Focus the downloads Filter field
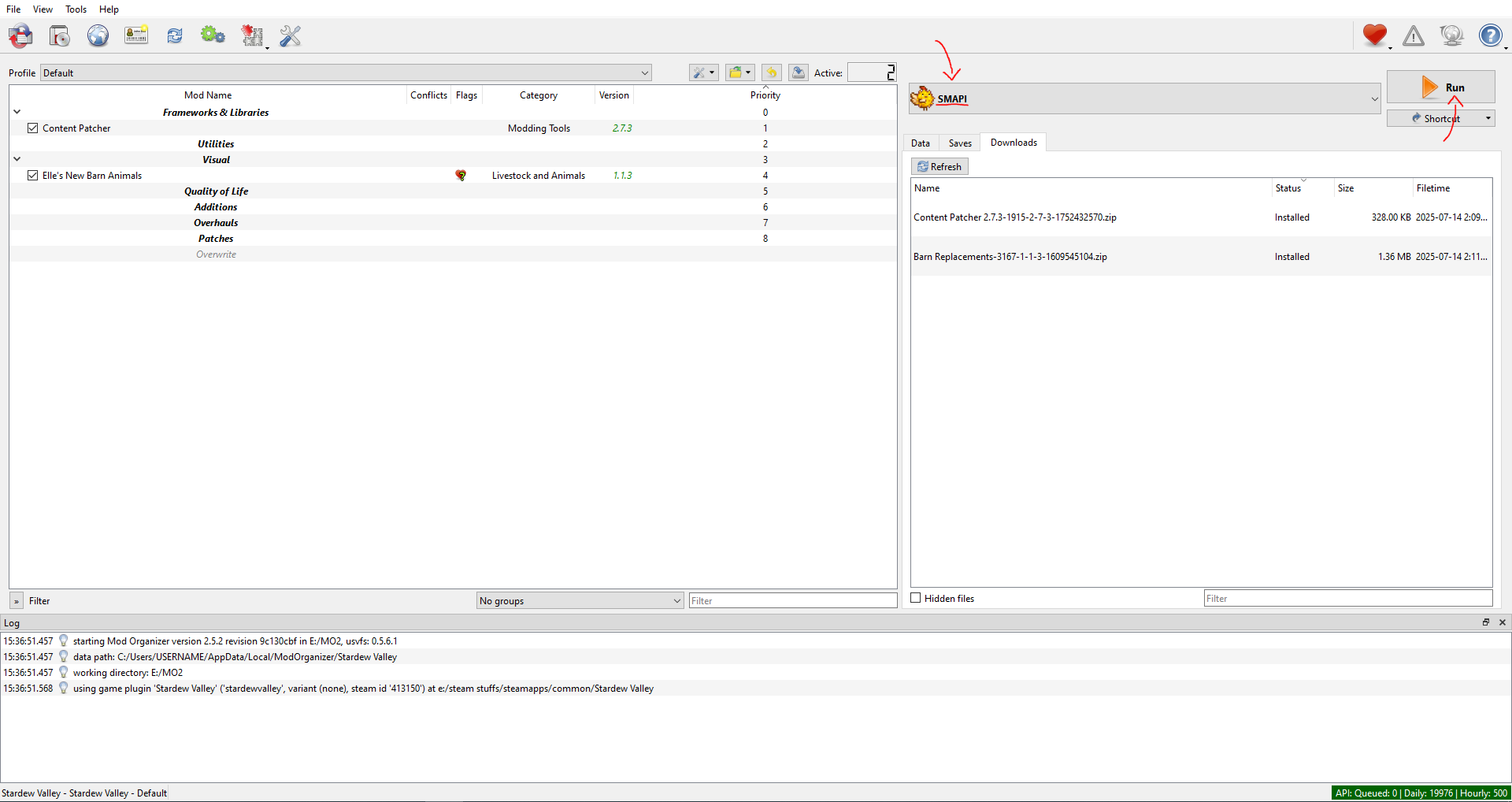This screenshot has width=1512, height=802. pyautogui.click(x=1348, y=599)
